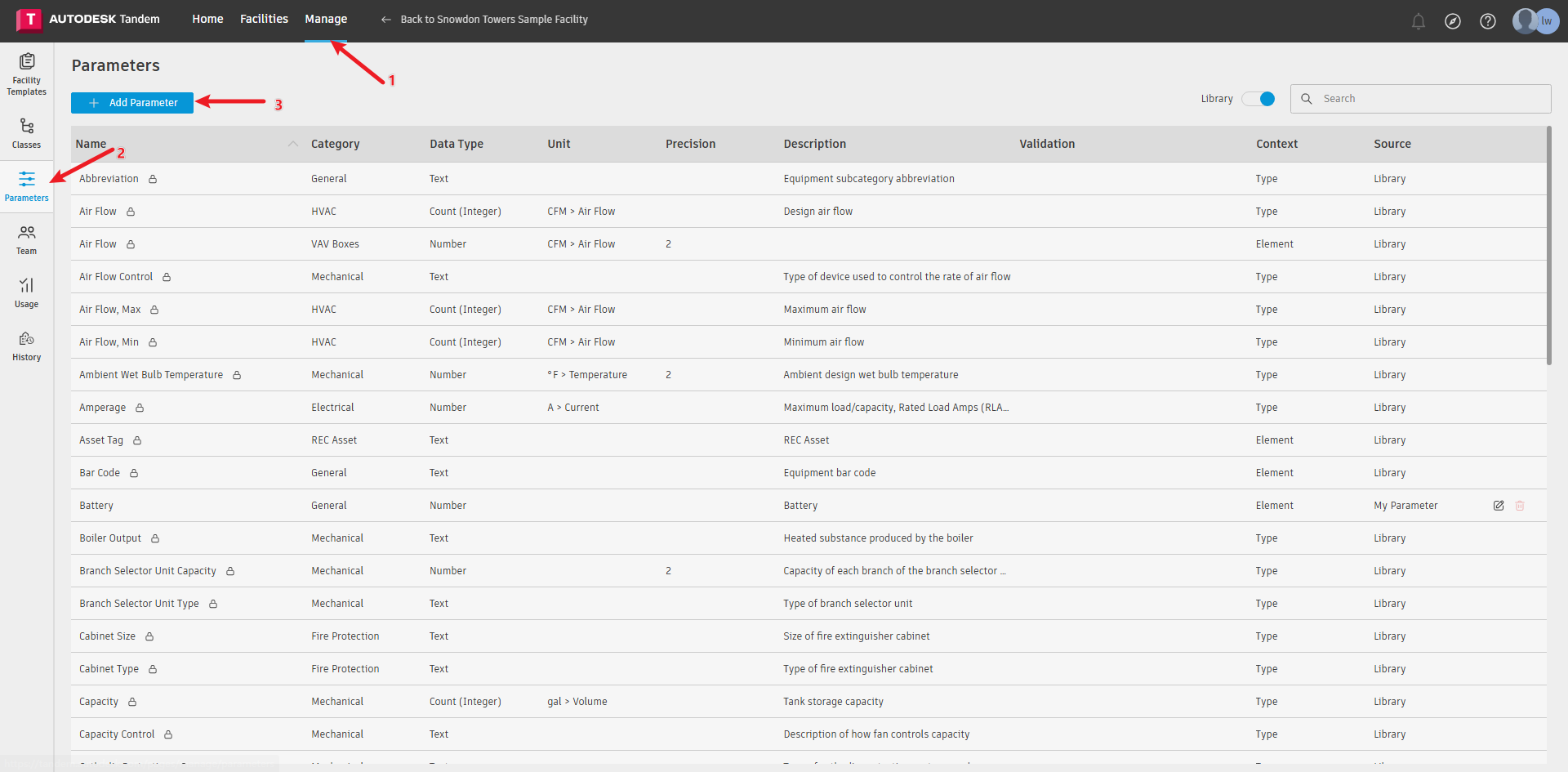Go to the Home tab
The width and height of the screenshot is (1568, 772).
click(207, 19)
